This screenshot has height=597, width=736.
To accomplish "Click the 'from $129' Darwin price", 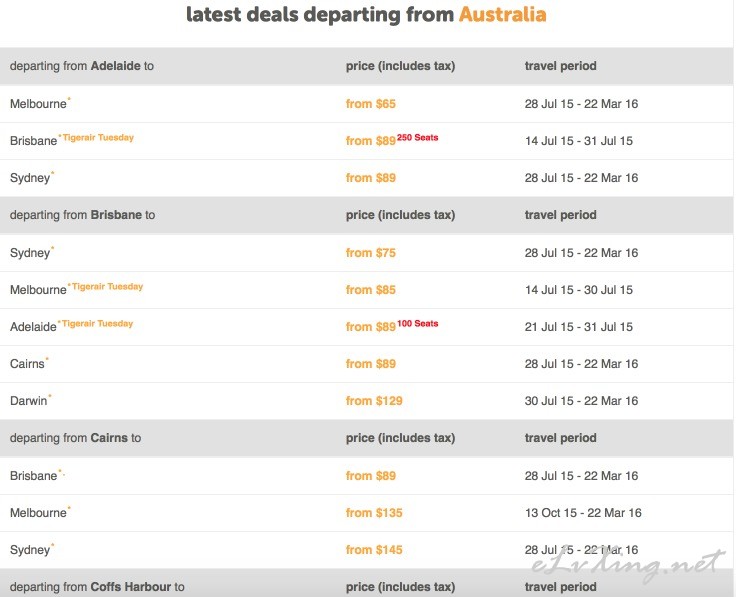I will (x=374, y=401).
